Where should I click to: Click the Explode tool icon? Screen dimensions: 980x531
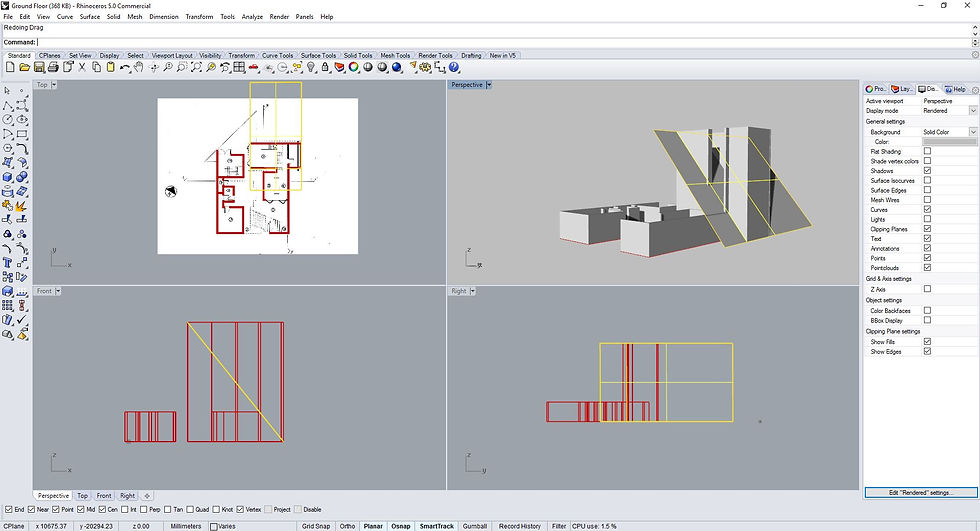[22, 206]
